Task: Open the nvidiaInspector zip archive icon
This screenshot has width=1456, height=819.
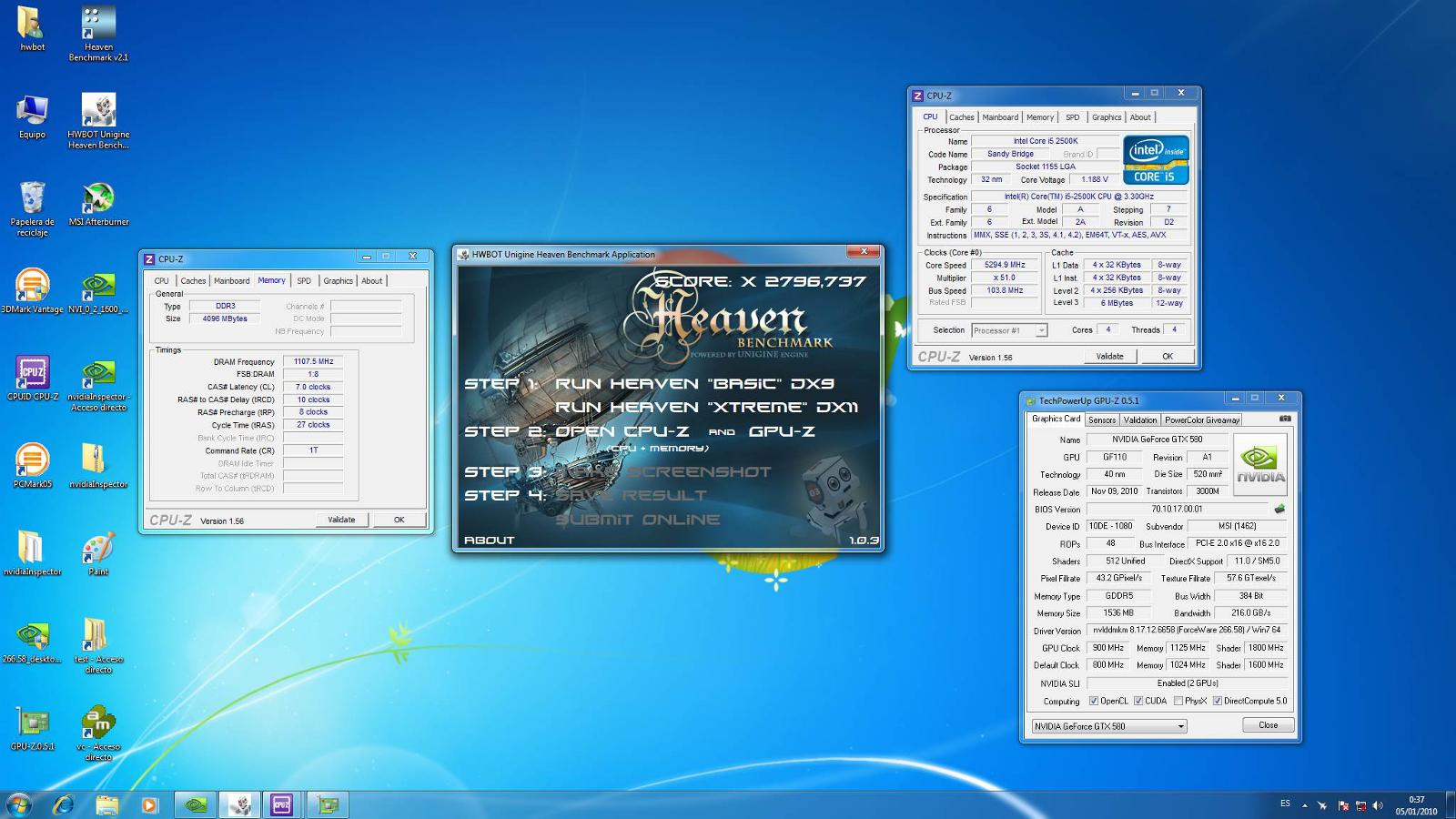Action: [x=98, y=466]
